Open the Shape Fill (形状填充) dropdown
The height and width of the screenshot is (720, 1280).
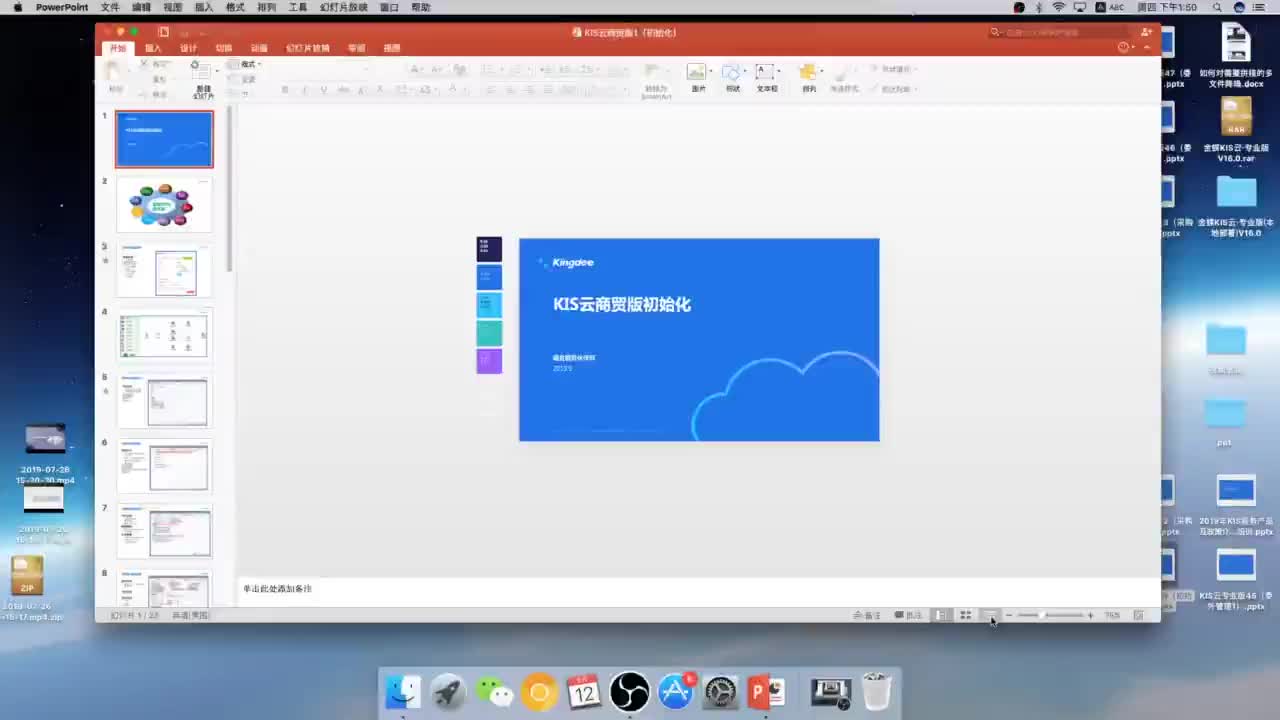click(895, 69)
